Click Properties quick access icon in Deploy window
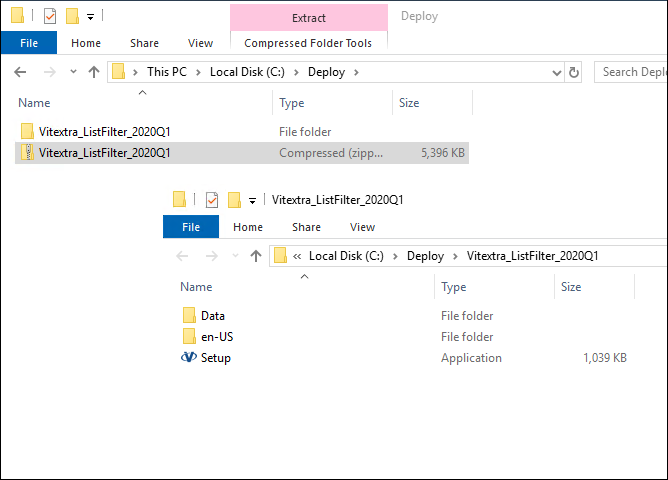 (50, 16)
